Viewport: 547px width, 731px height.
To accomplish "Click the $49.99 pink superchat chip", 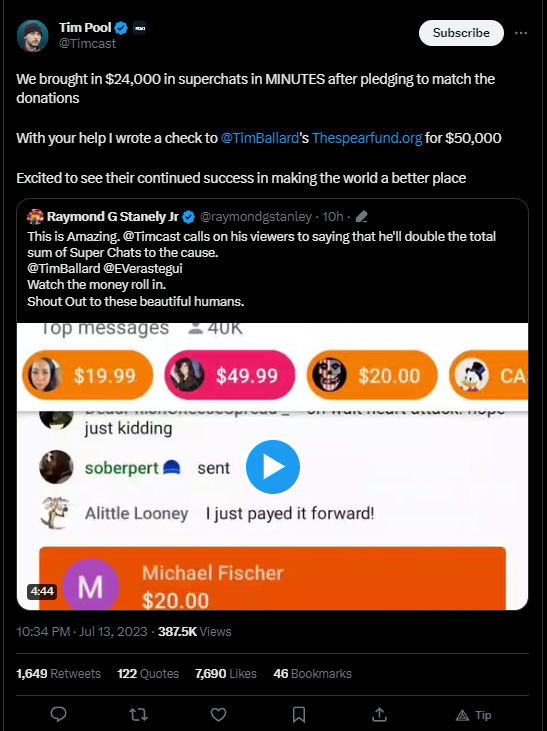I will 230,375.
